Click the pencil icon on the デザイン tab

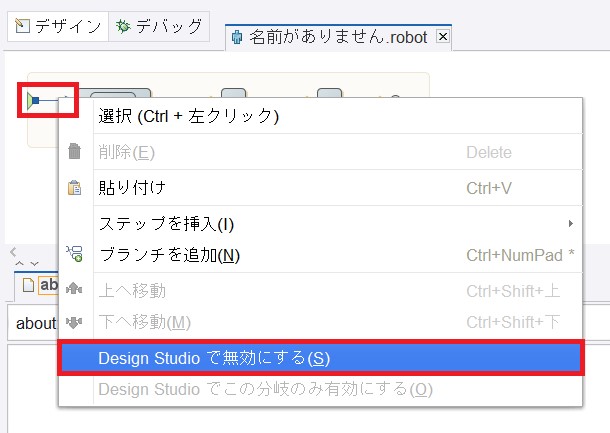(22, 26)
